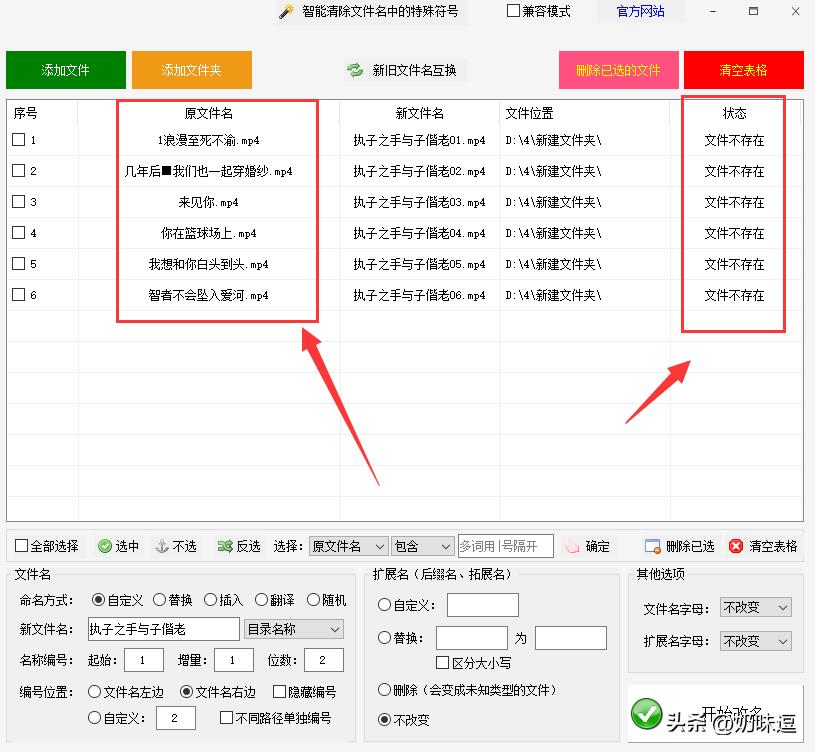
Task: Select the 删除 extension radio option
Action: 385,690
